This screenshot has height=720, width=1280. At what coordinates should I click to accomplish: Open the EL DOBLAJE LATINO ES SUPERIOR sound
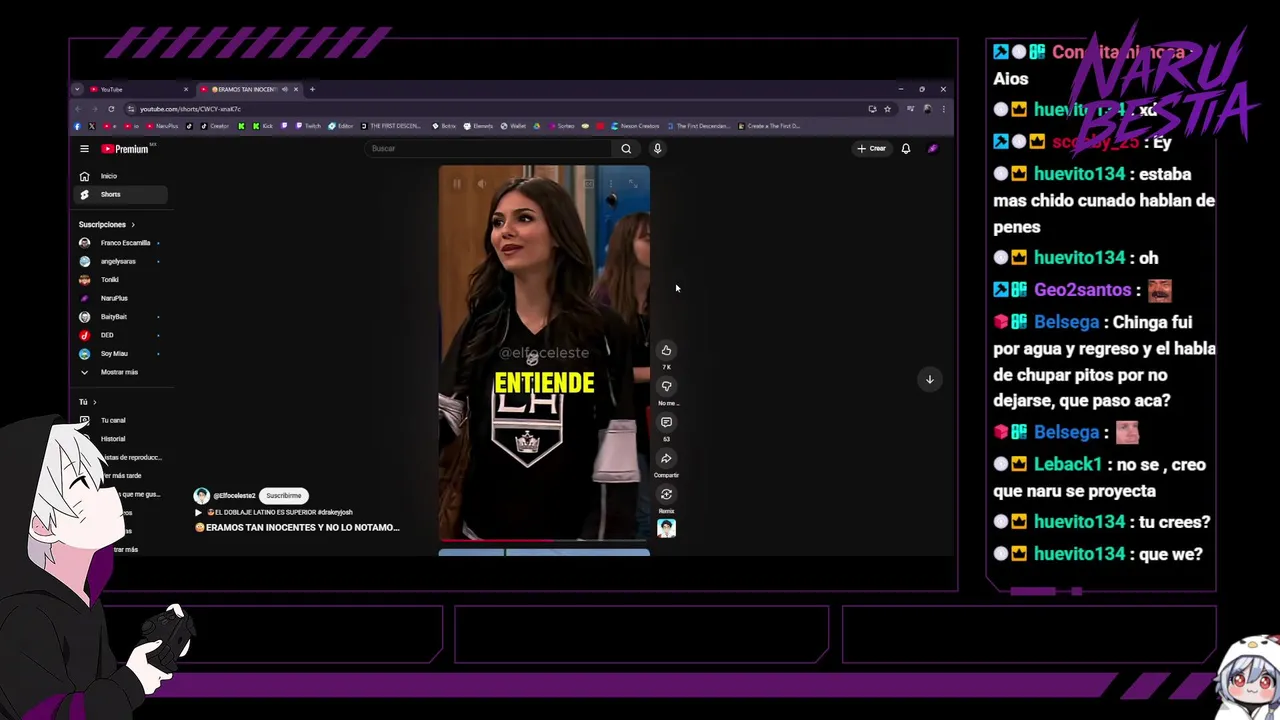274,512
